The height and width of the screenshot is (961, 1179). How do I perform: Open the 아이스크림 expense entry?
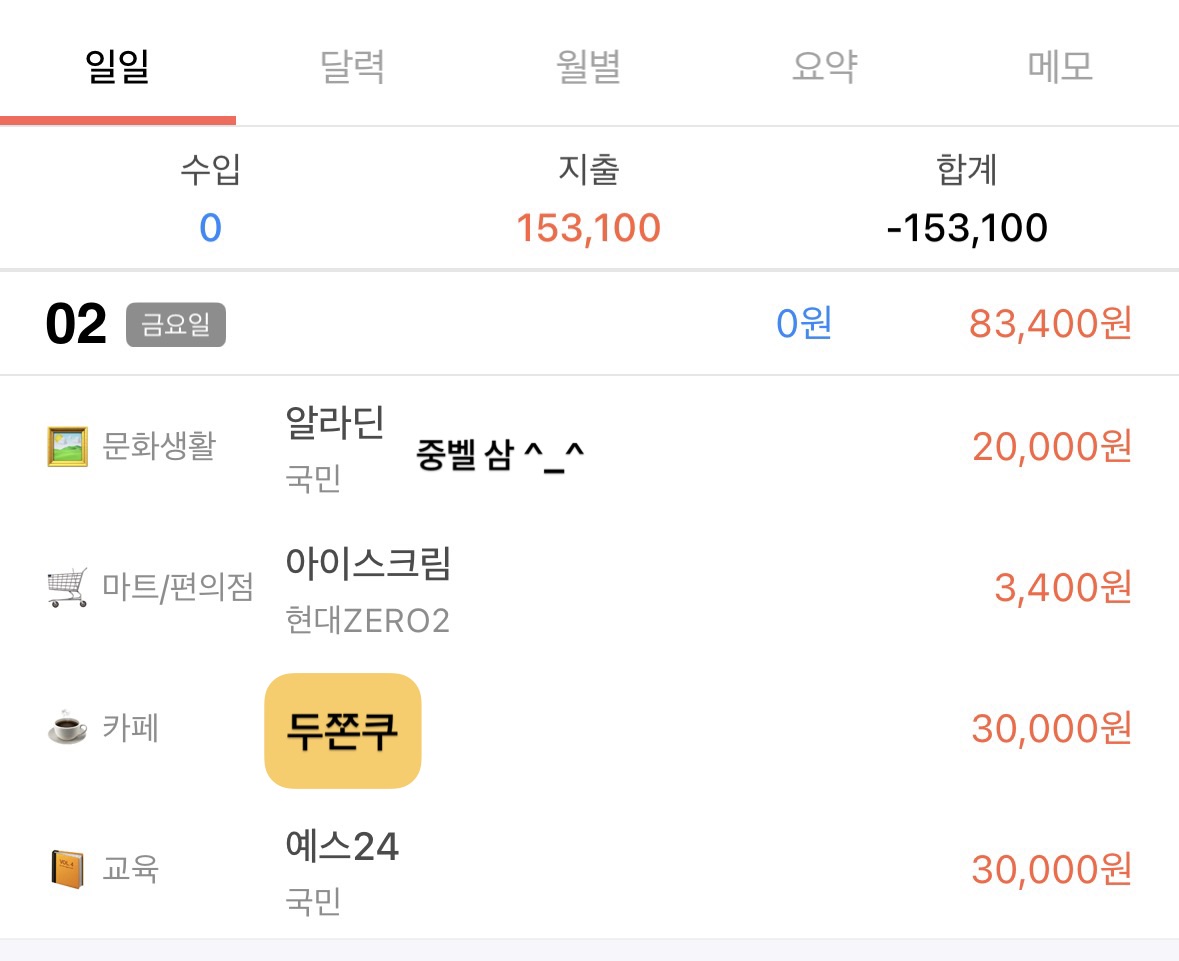(x=368, y=563)
